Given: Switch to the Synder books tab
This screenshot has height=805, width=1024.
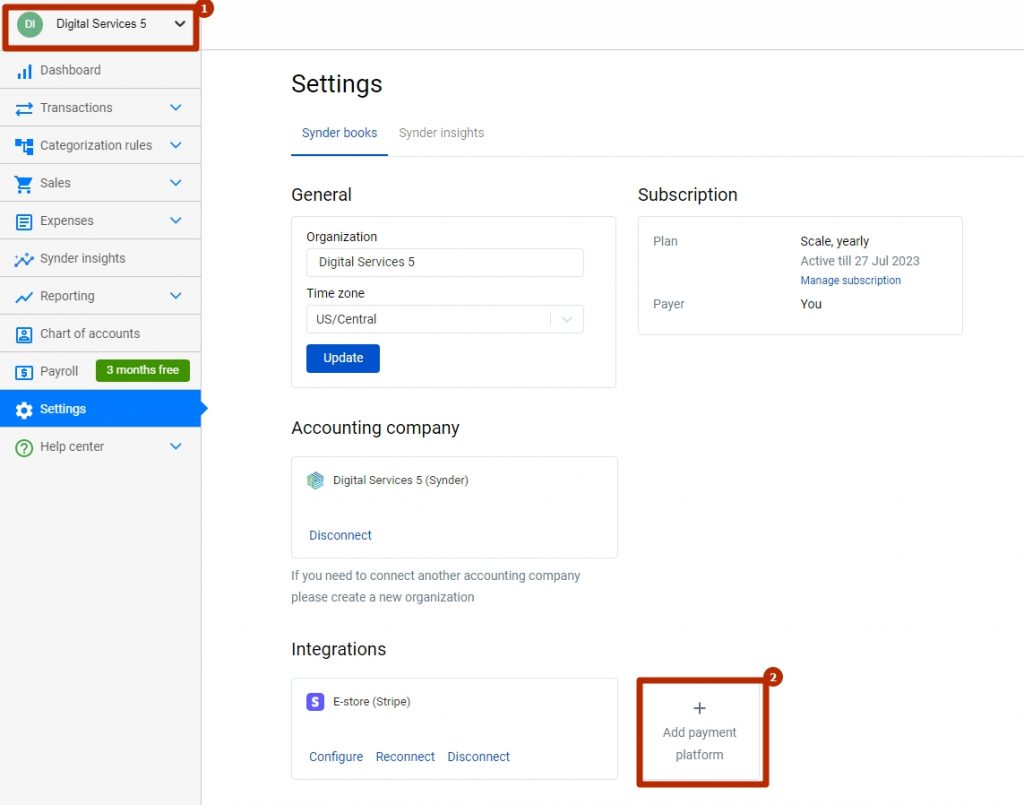Looking at the screenshot, I should pos(340,133).
